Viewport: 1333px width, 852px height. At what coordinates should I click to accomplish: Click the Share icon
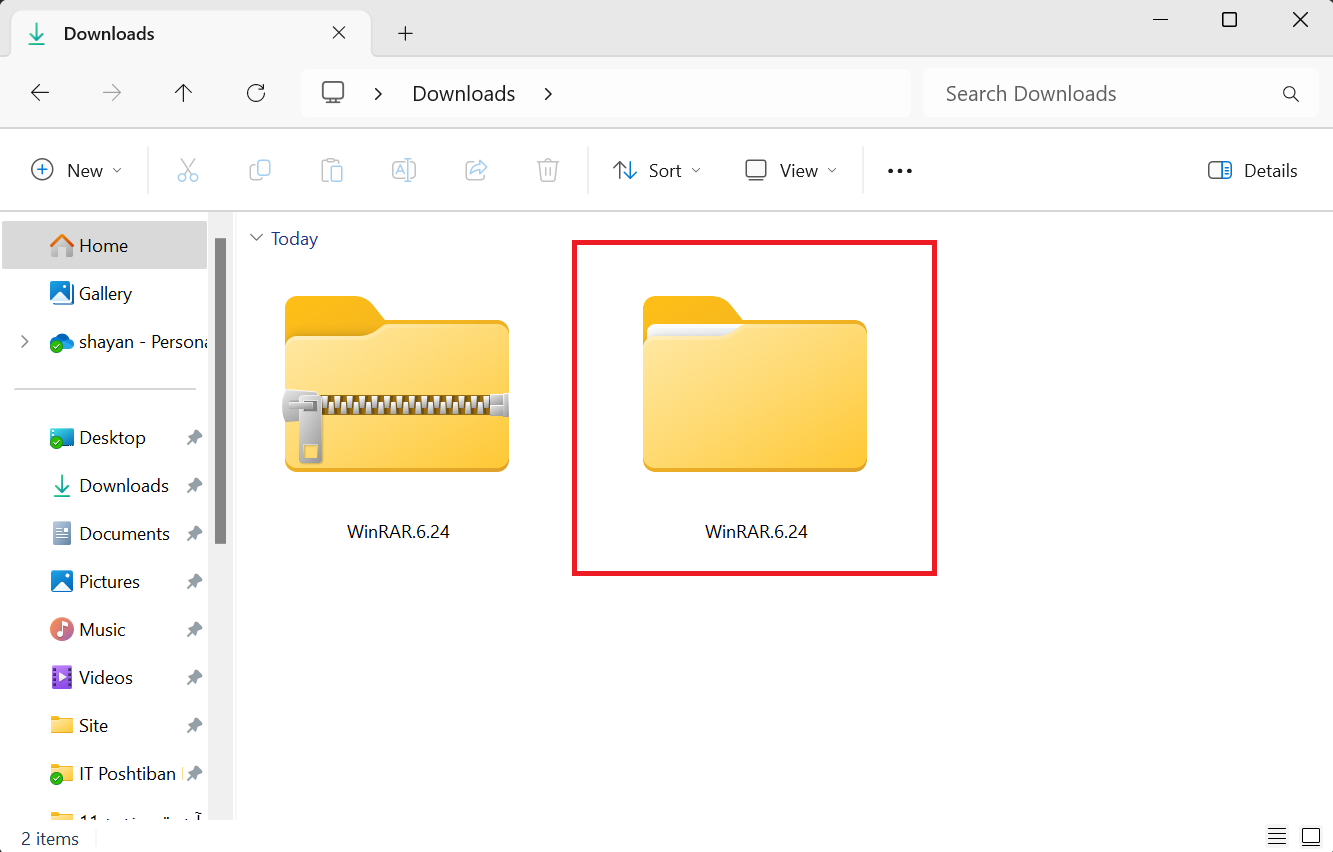(x=476, y=170)
